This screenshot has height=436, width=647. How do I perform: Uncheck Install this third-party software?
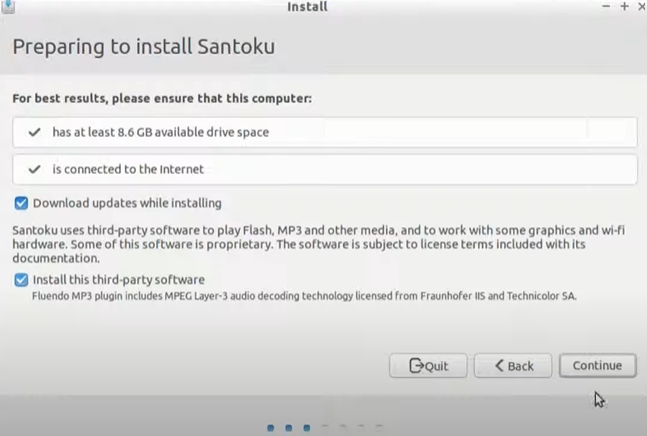coord(21,280)
